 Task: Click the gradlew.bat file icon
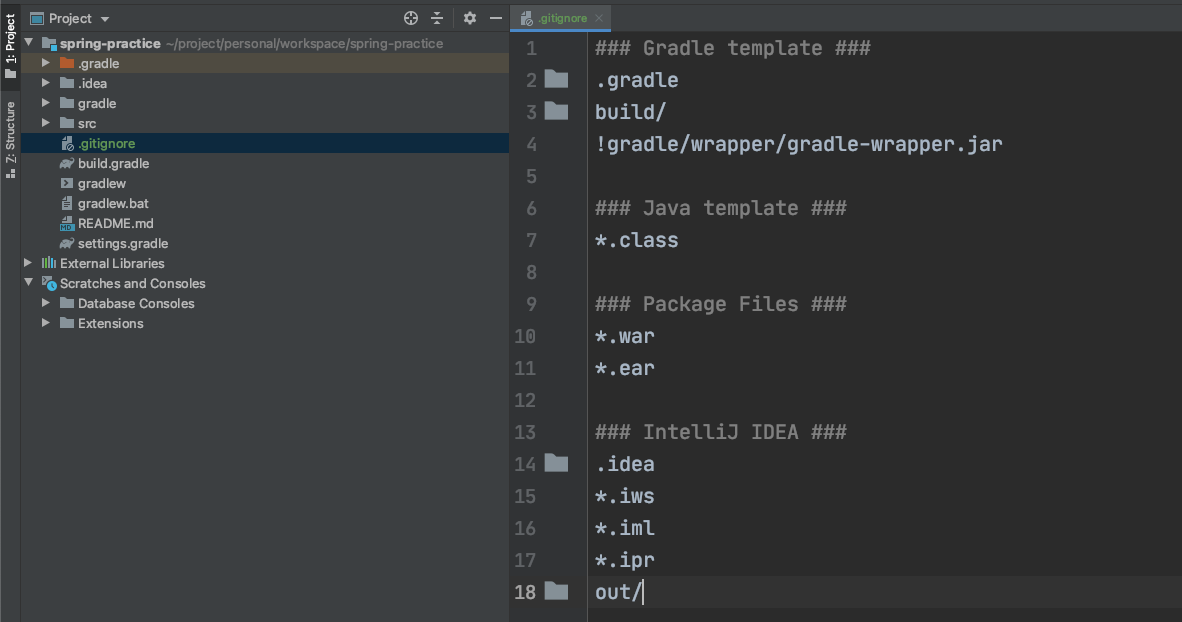pos(67,203)
